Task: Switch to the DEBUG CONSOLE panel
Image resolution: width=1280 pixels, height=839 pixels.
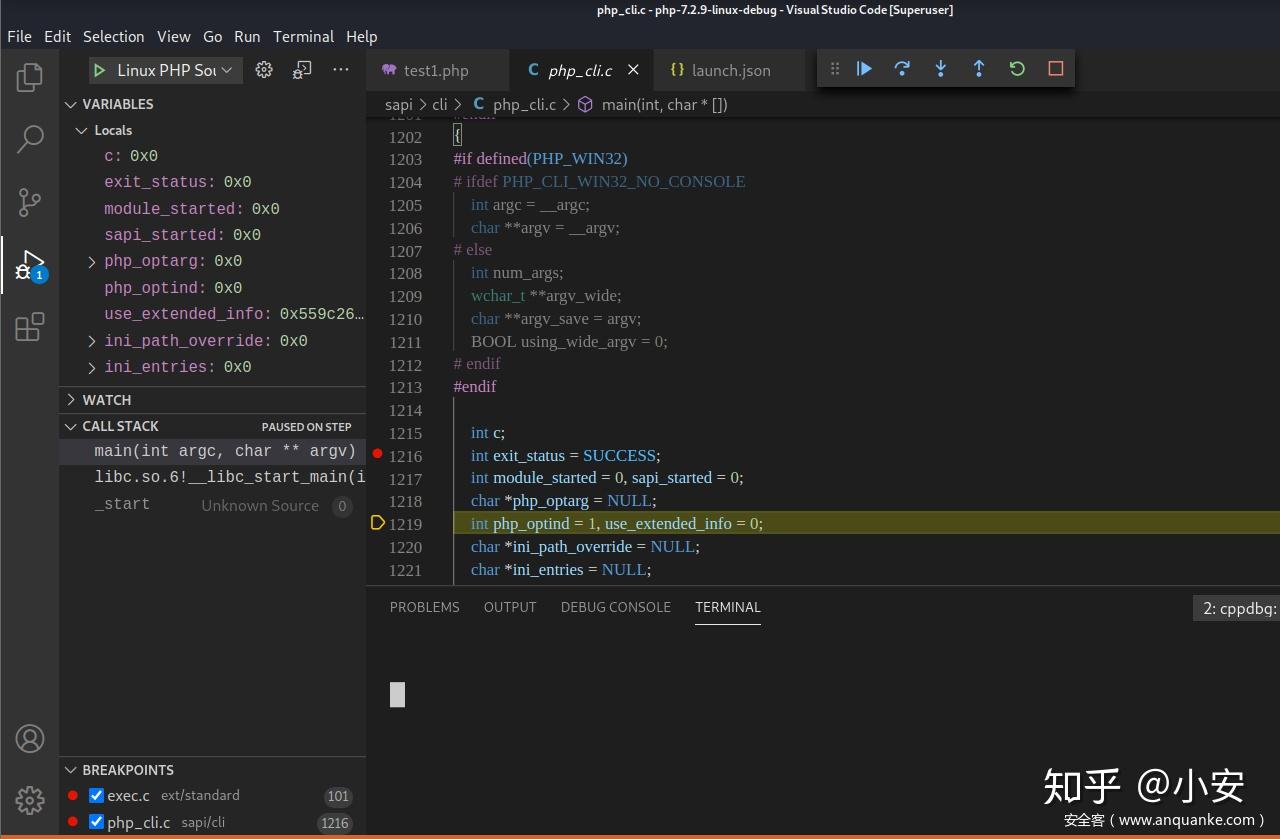Action: [x=615, y=607]
